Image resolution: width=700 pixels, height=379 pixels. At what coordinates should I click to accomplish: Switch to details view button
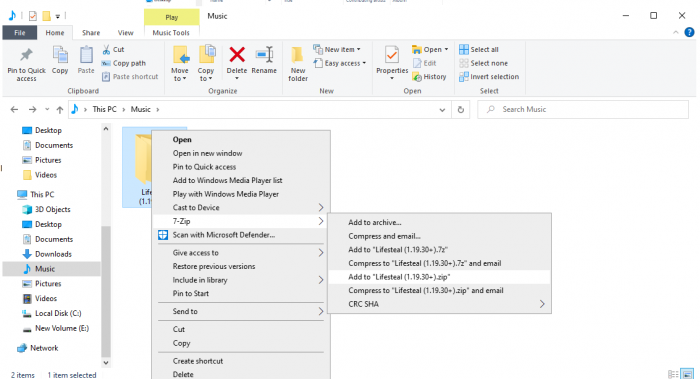tap(673, 374)
